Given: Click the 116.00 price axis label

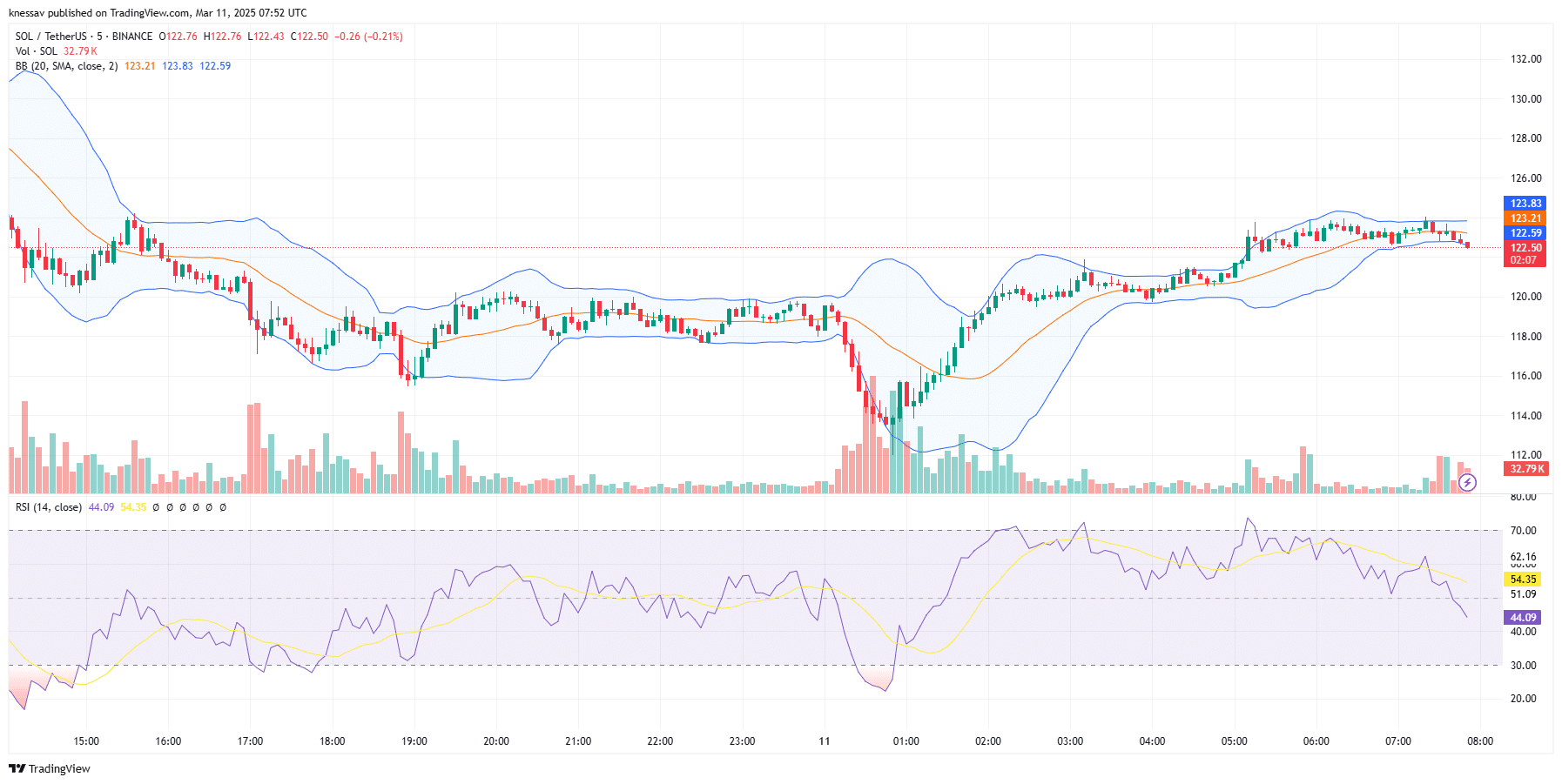Looking at the screenshot, I should (1526, 376).
